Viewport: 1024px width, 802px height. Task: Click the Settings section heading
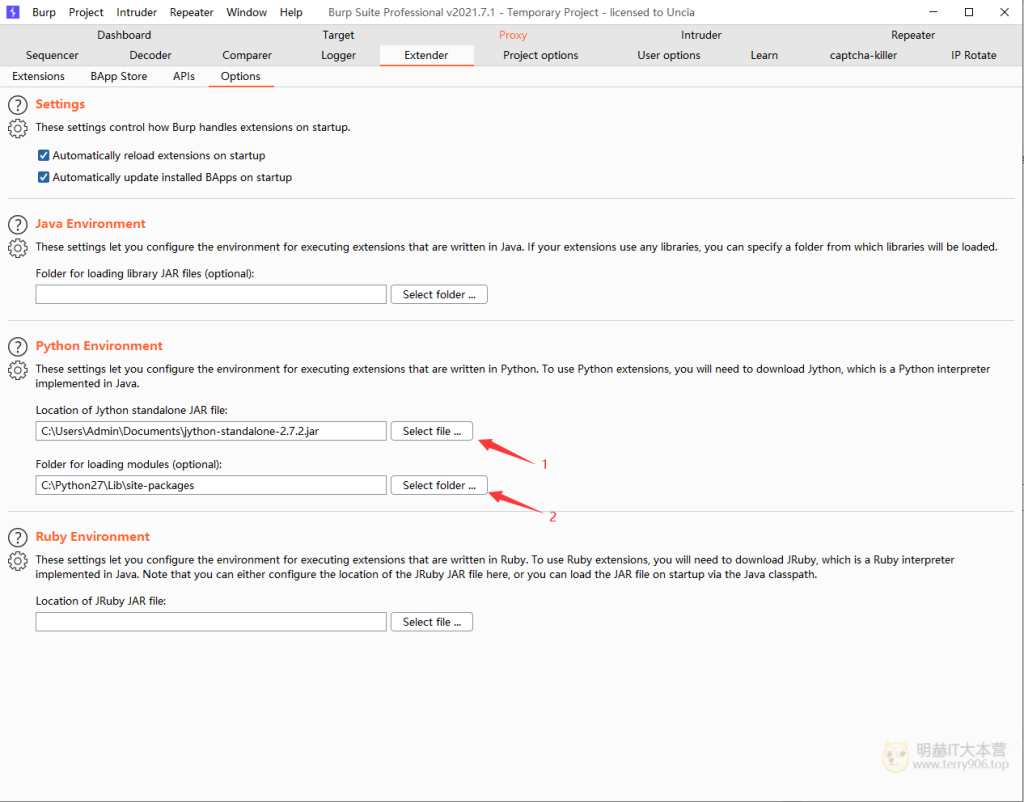coord(60,104)
